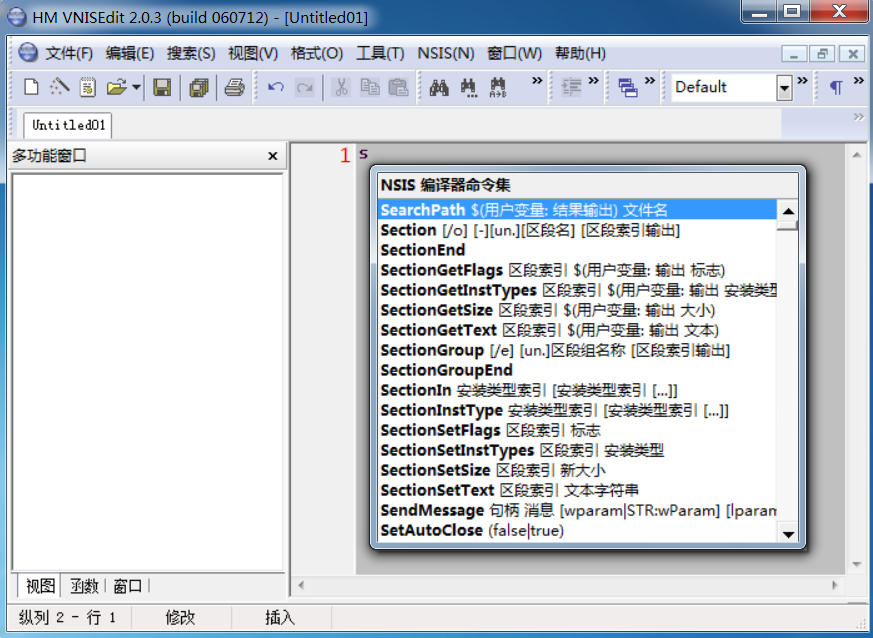Select the Untitled01 document tab
The width and height of the screenshot is (873, 638).
[68, 125]
